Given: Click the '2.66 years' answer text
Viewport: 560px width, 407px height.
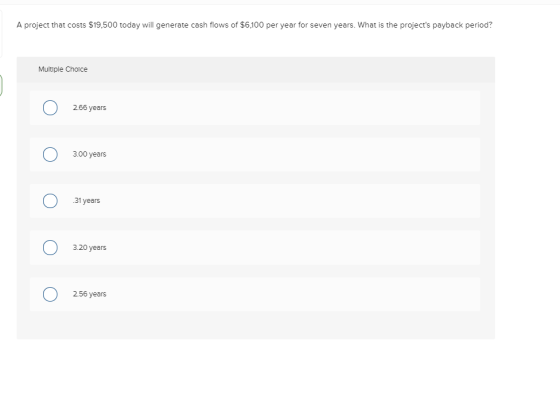Looking at the screenshot, I should [89, 107].
